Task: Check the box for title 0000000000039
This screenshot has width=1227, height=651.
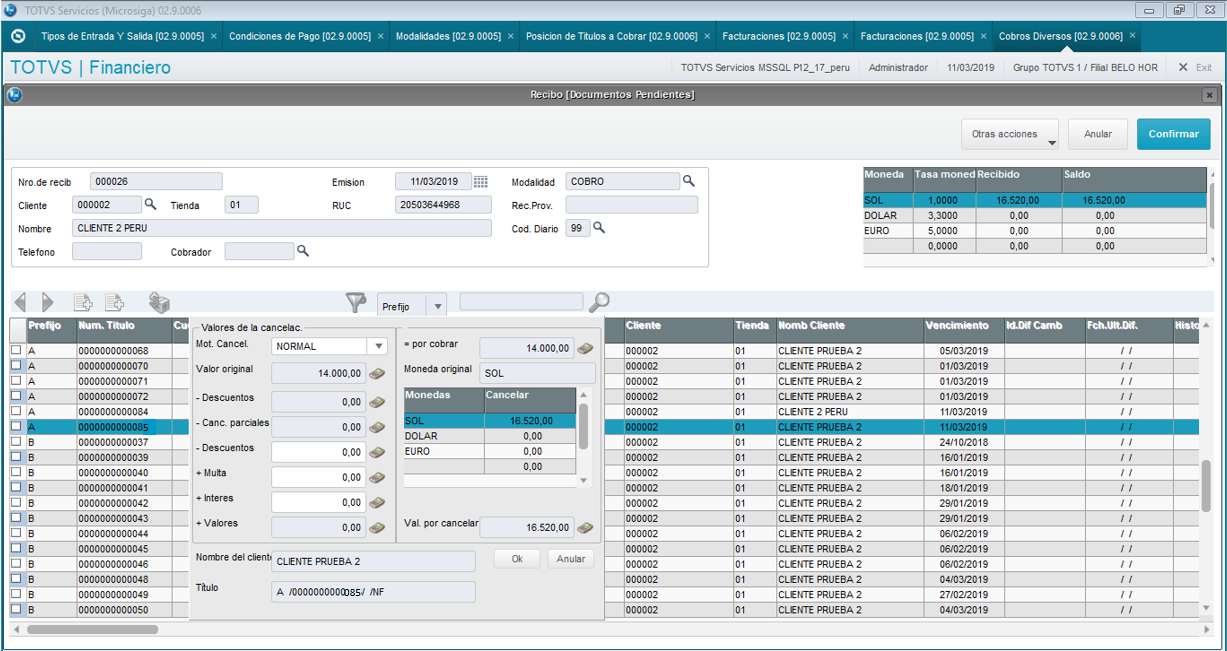Action: pos(16,457)
